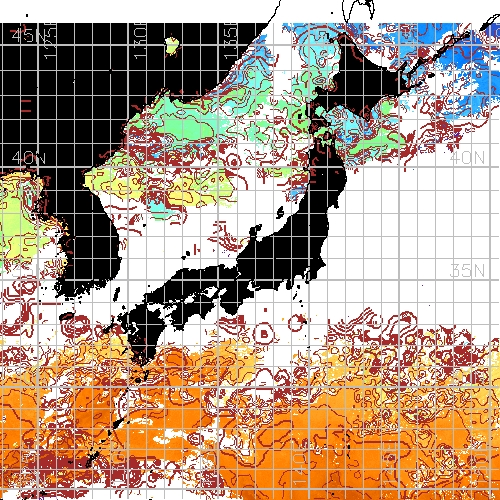Click the circled B marker south of Honshu
The image size is (500, 500).
(264, 333)
